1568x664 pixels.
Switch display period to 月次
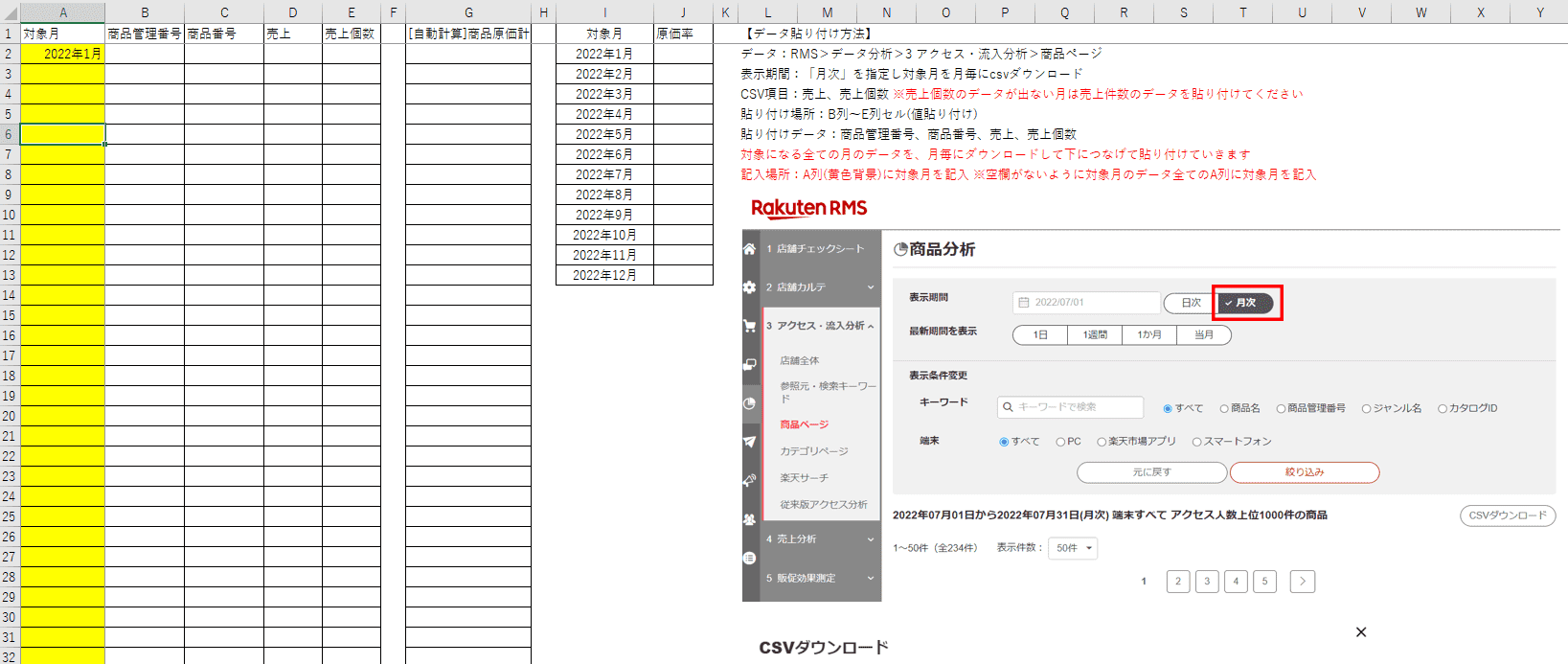[1246, 303]
